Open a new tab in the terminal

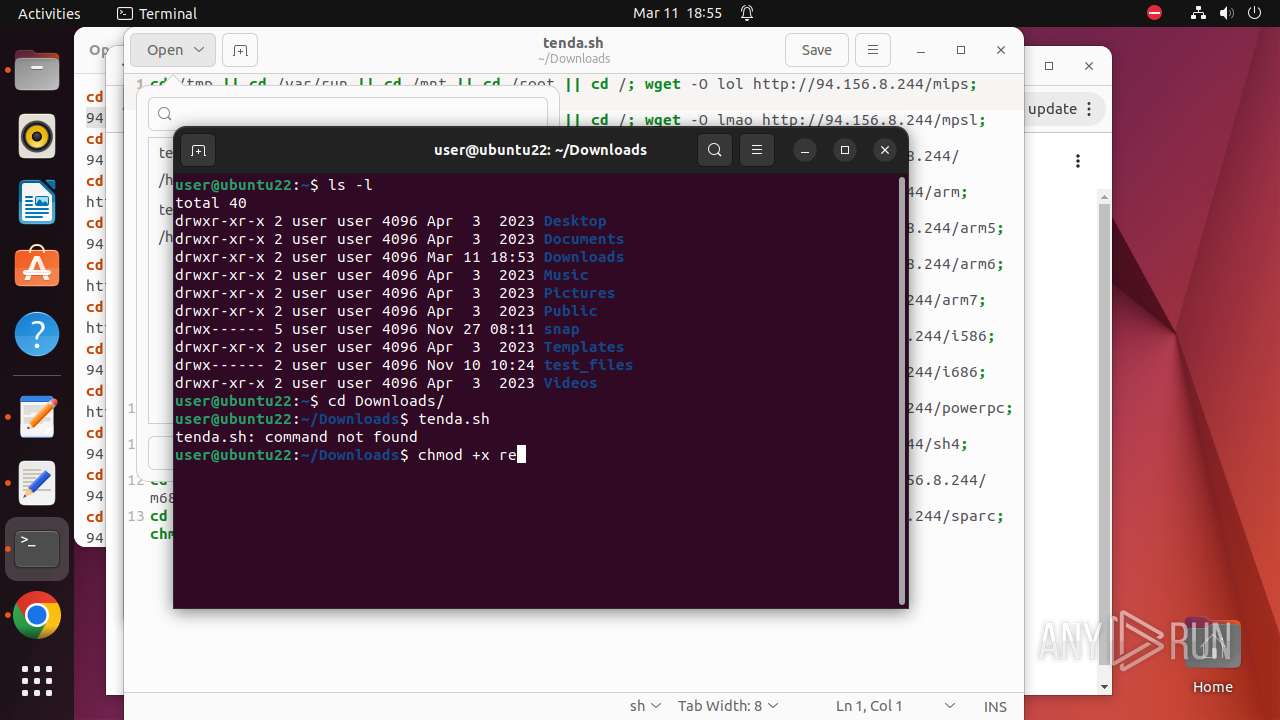point(198,151)
